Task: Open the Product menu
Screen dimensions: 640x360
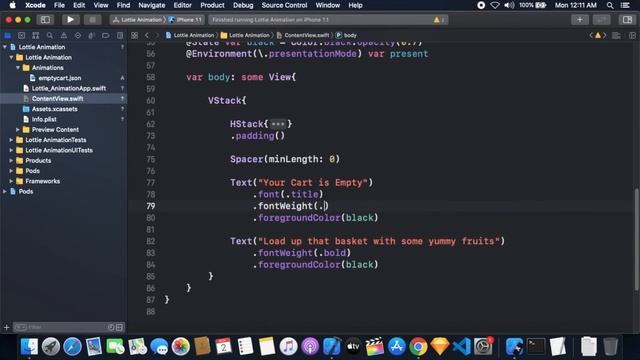Action: pyautogui.click(x=212, y=5)
